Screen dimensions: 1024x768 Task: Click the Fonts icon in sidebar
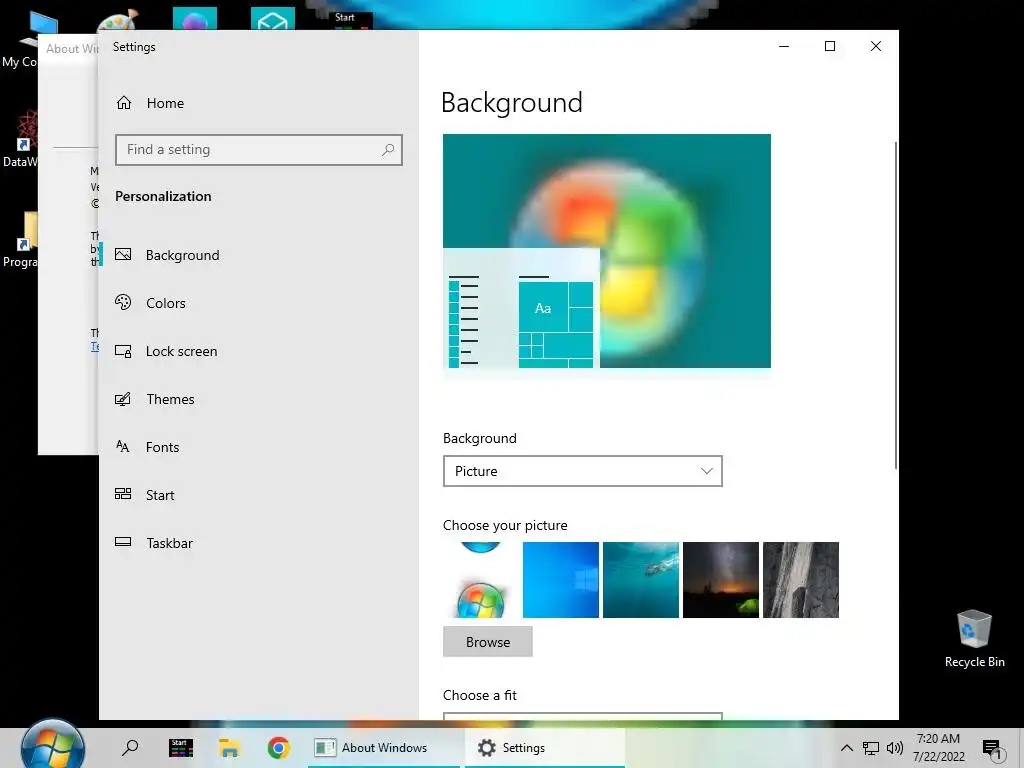click(123, 447)
